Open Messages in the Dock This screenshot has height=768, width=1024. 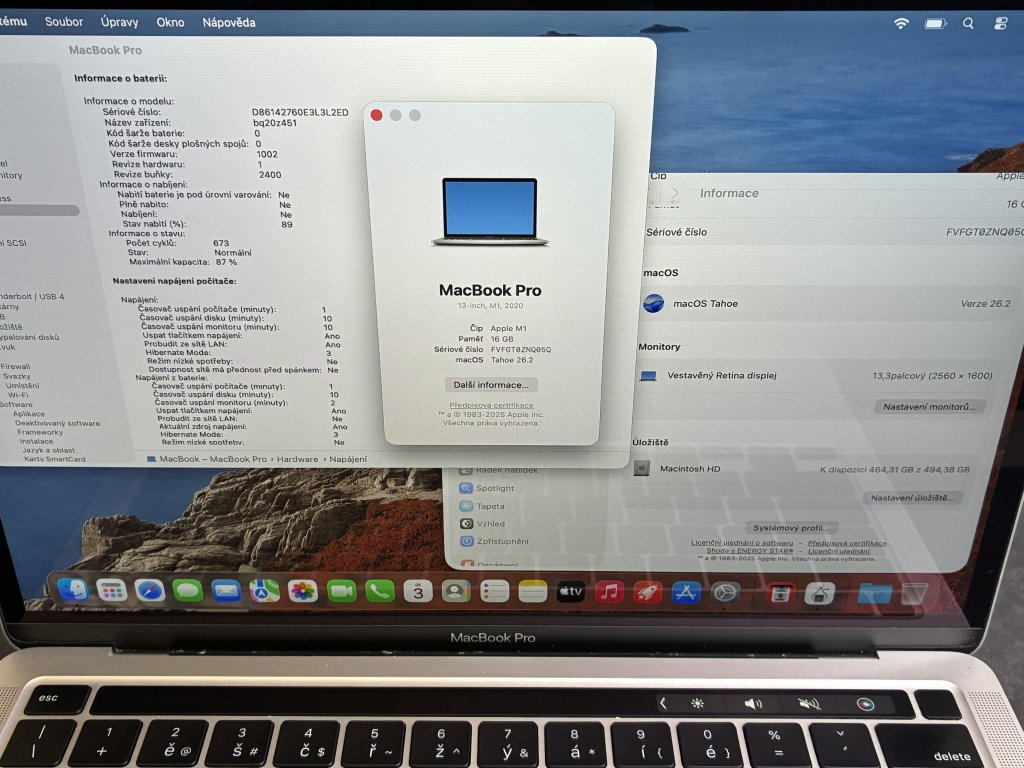(188, 590)
